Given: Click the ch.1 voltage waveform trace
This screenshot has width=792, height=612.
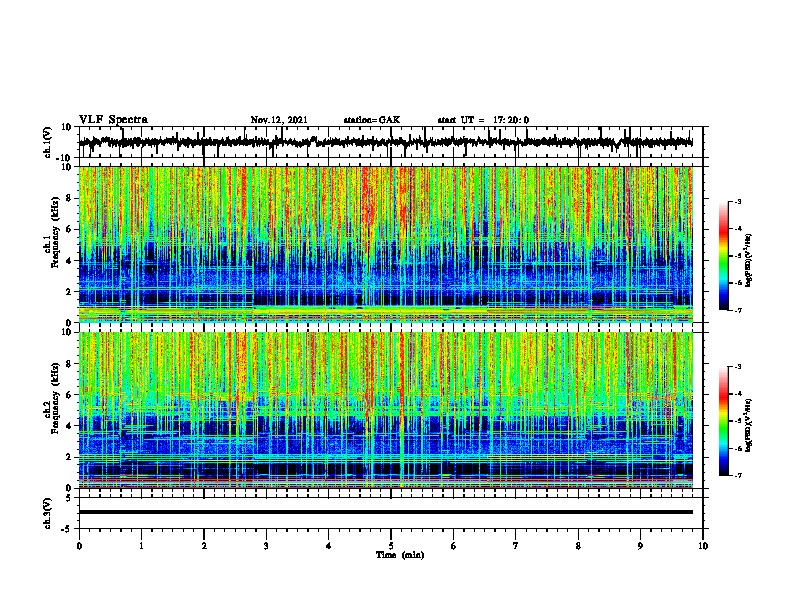Looking at the screenshot, I should coord(385,142).
